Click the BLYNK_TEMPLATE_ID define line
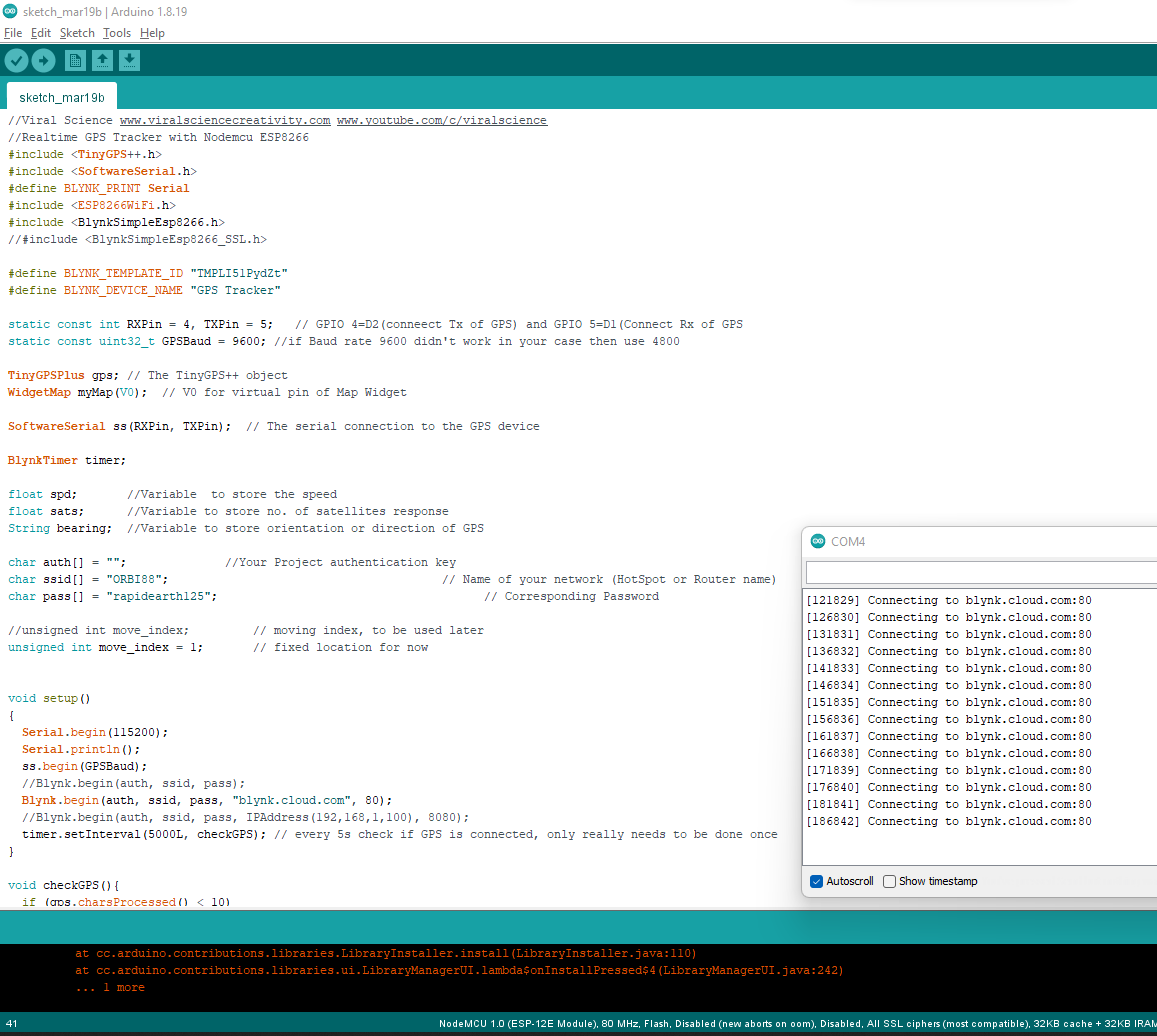This screenshot has width=1157, height=1036. click(148, 273)
